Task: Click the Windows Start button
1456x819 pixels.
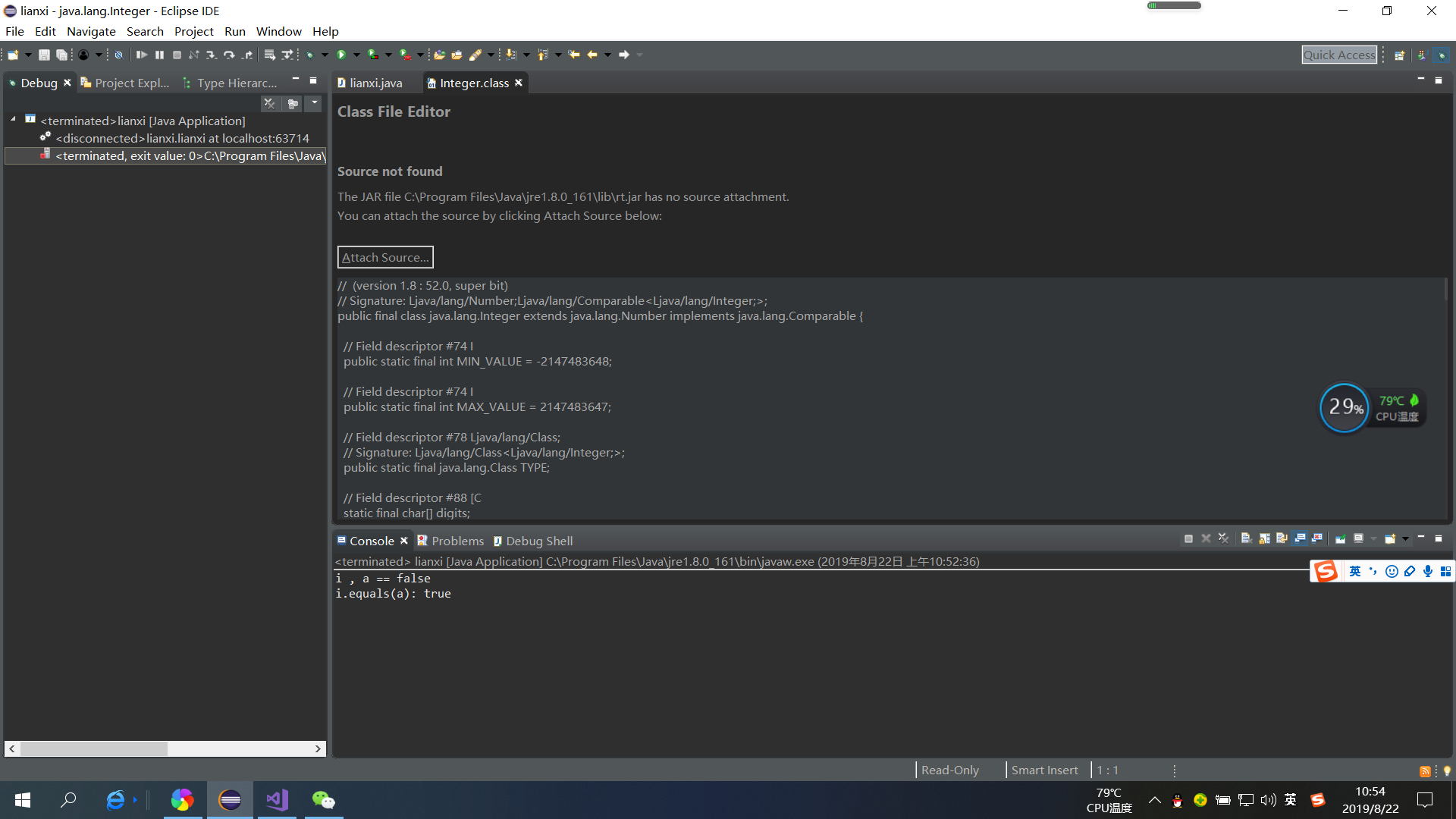Action: [23, 800]
